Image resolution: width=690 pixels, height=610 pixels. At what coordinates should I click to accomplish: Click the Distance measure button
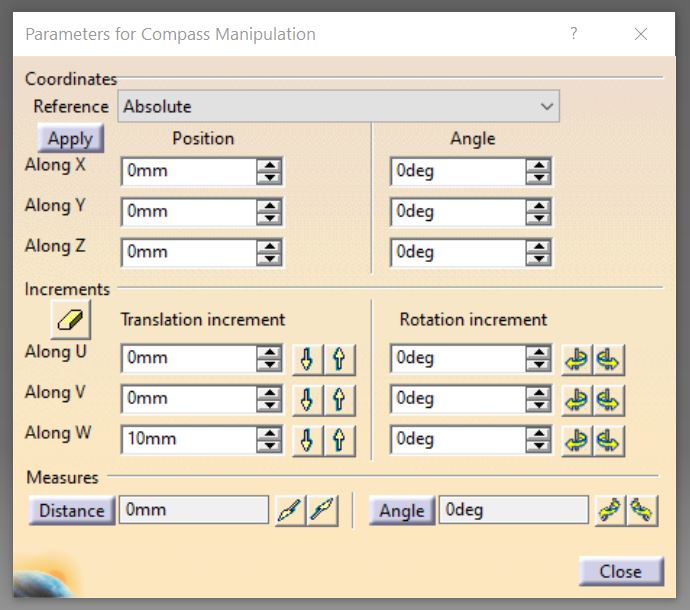pos(71,511)
